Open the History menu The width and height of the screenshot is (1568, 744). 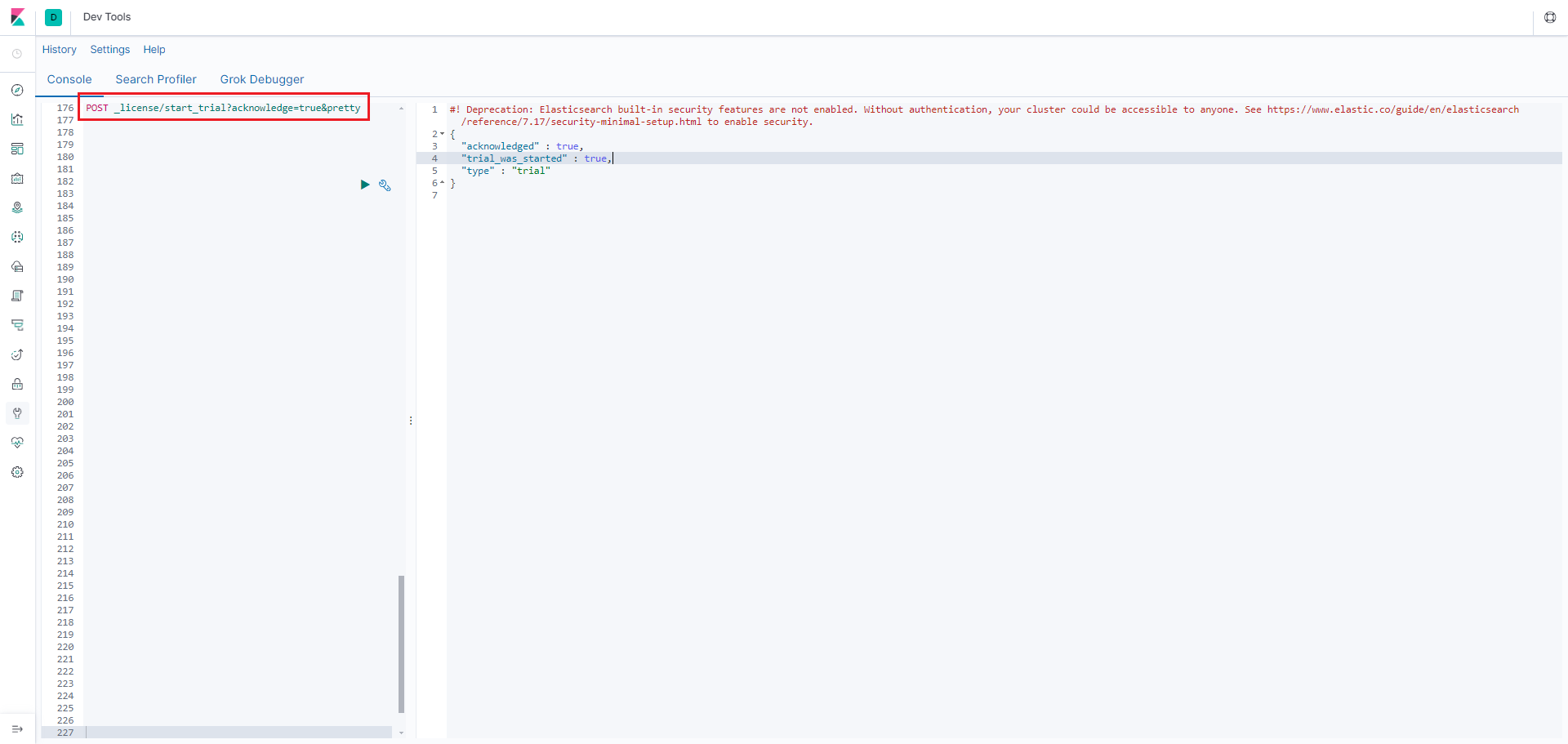60,50
